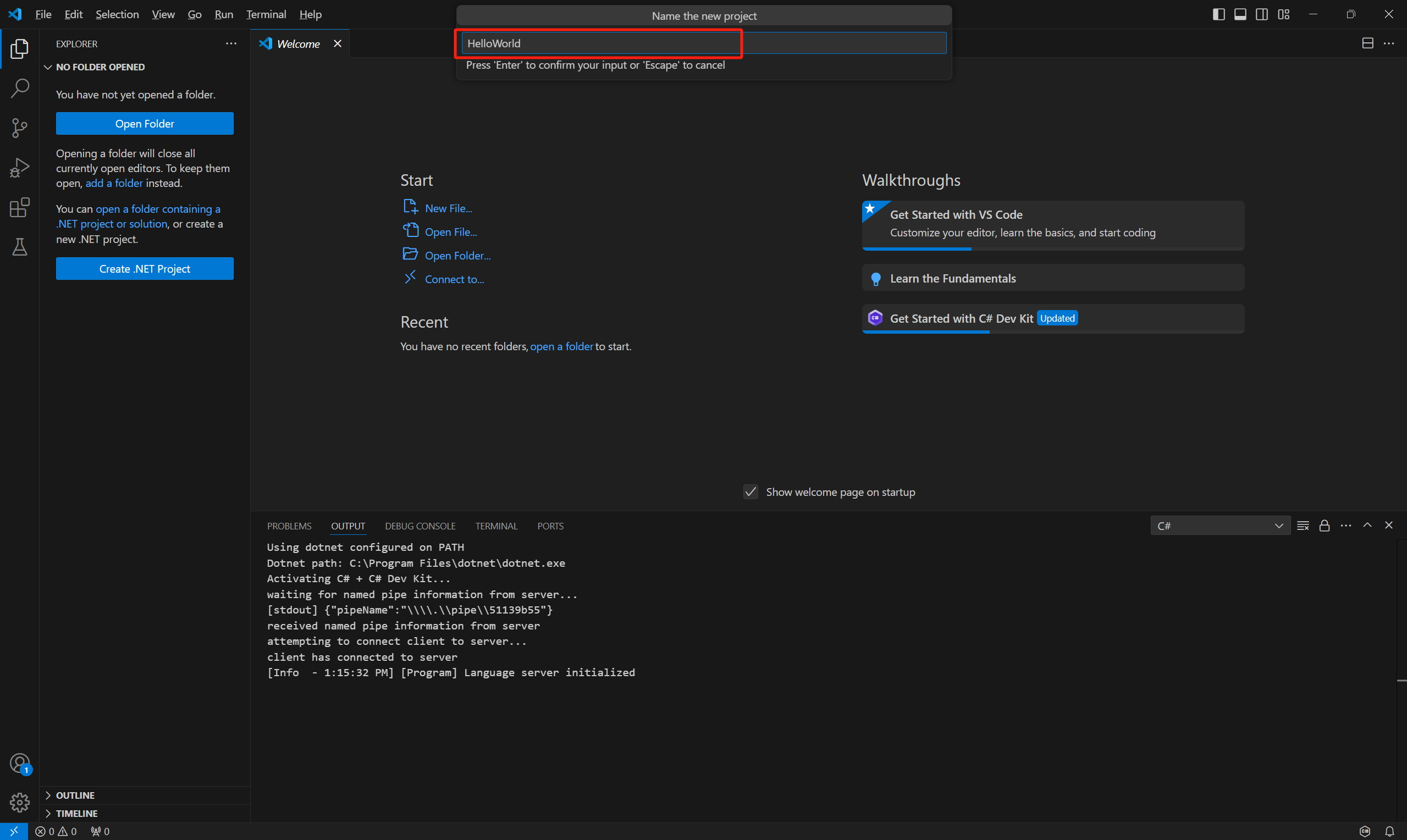Follow the open a folder link under Recent
This screenshot has width=1407, height=840.
click(561, 346)
